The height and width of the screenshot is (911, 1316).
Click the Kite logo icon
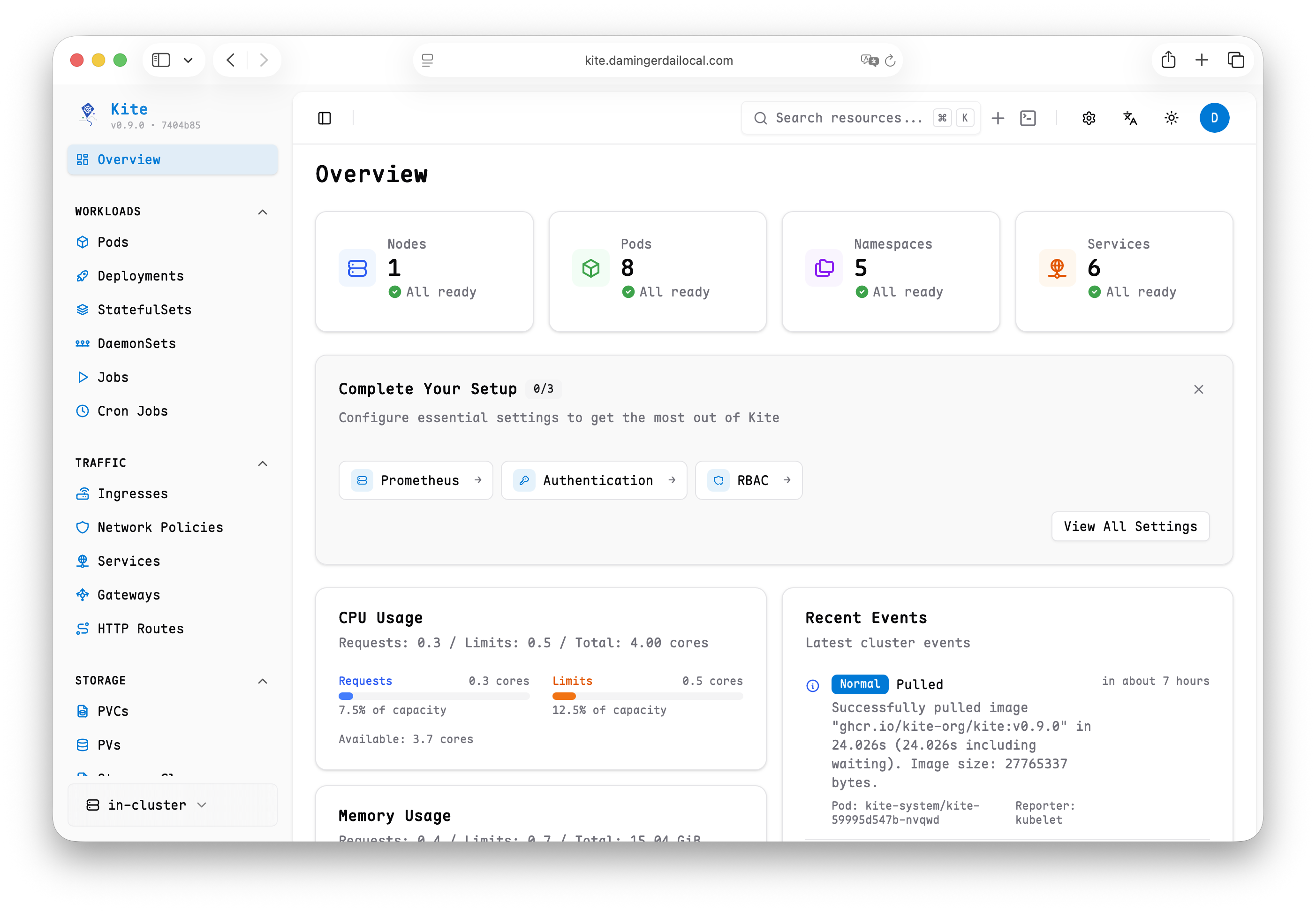tap(88, 114)
